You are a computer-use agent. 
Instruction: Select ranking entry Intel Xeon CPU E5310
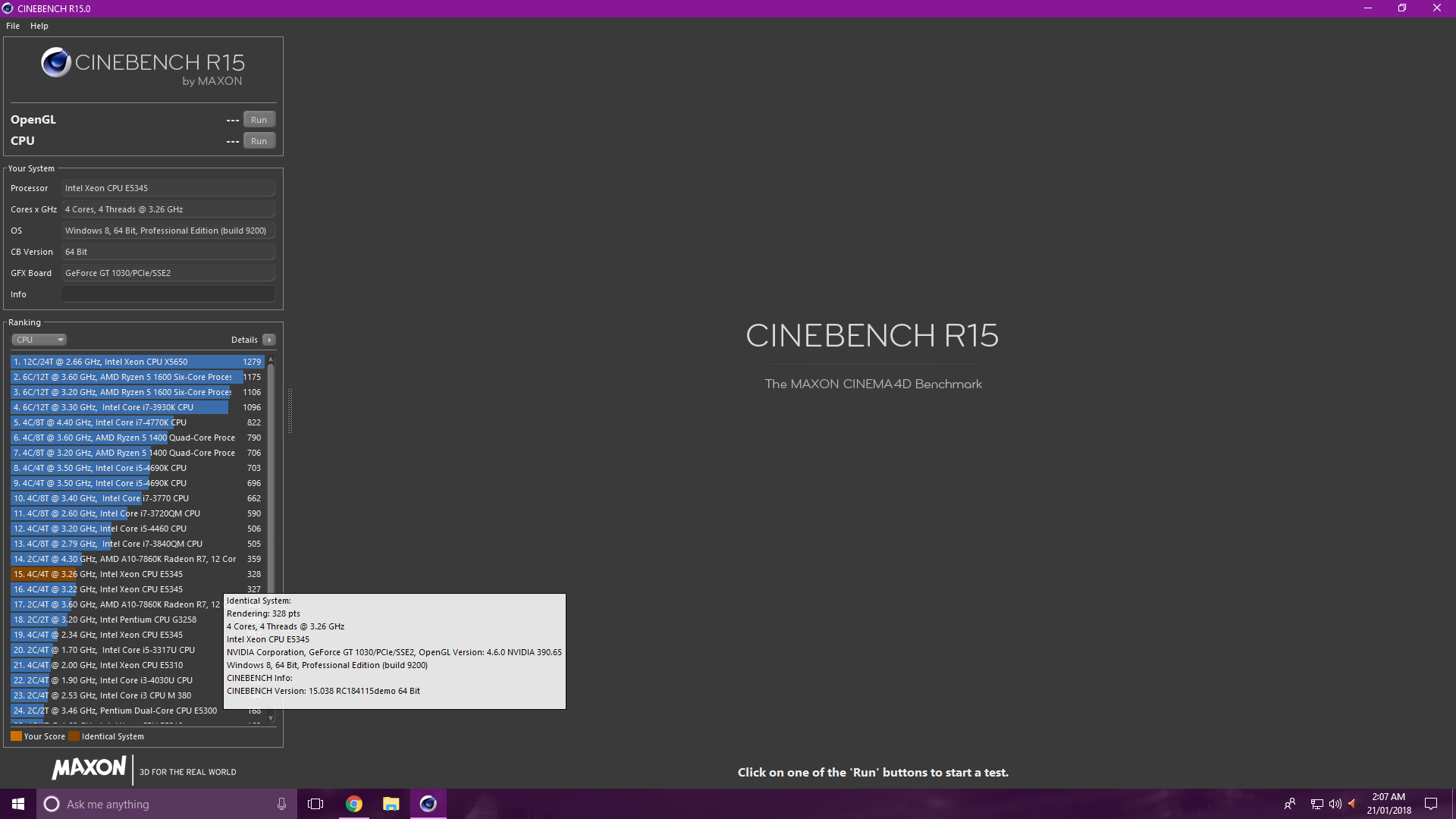click(x=117, y=665)
